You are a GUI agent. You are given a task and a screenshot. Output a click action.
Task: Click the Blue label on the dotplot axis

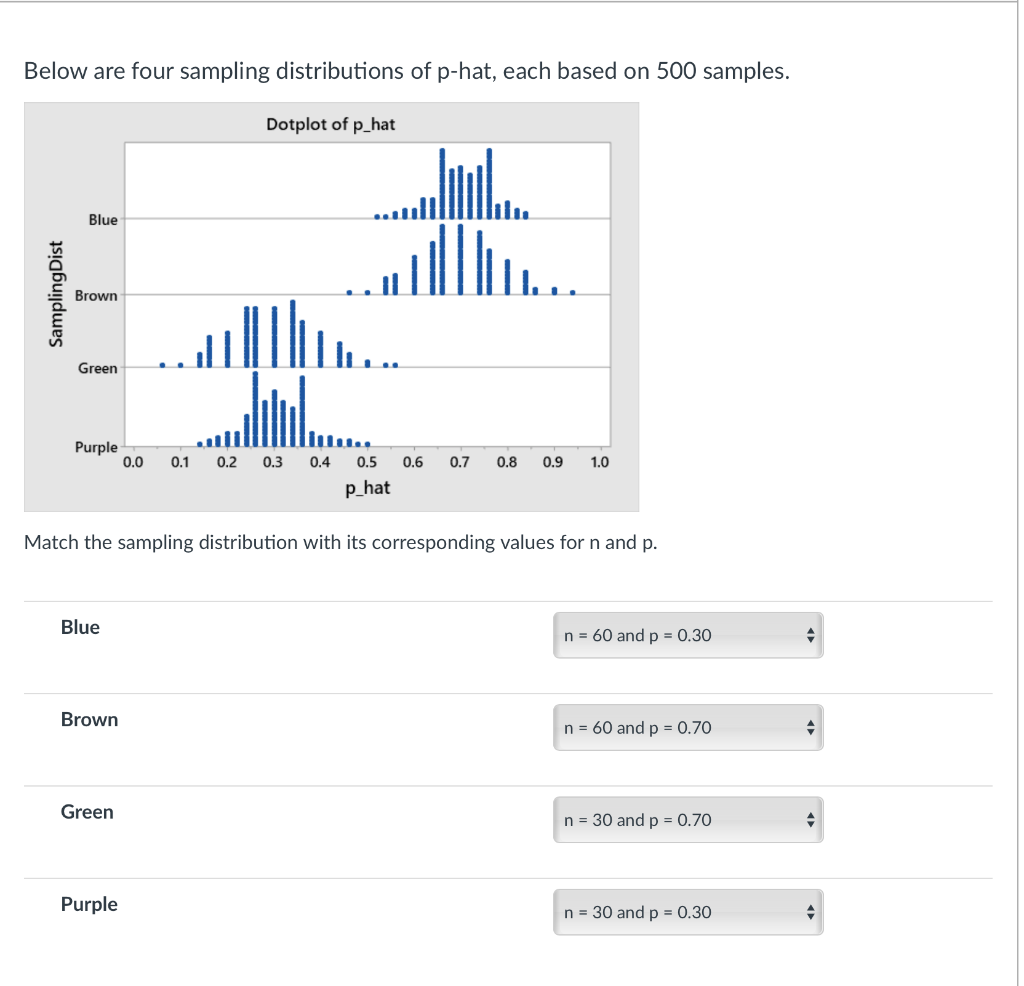click(104, 220)
